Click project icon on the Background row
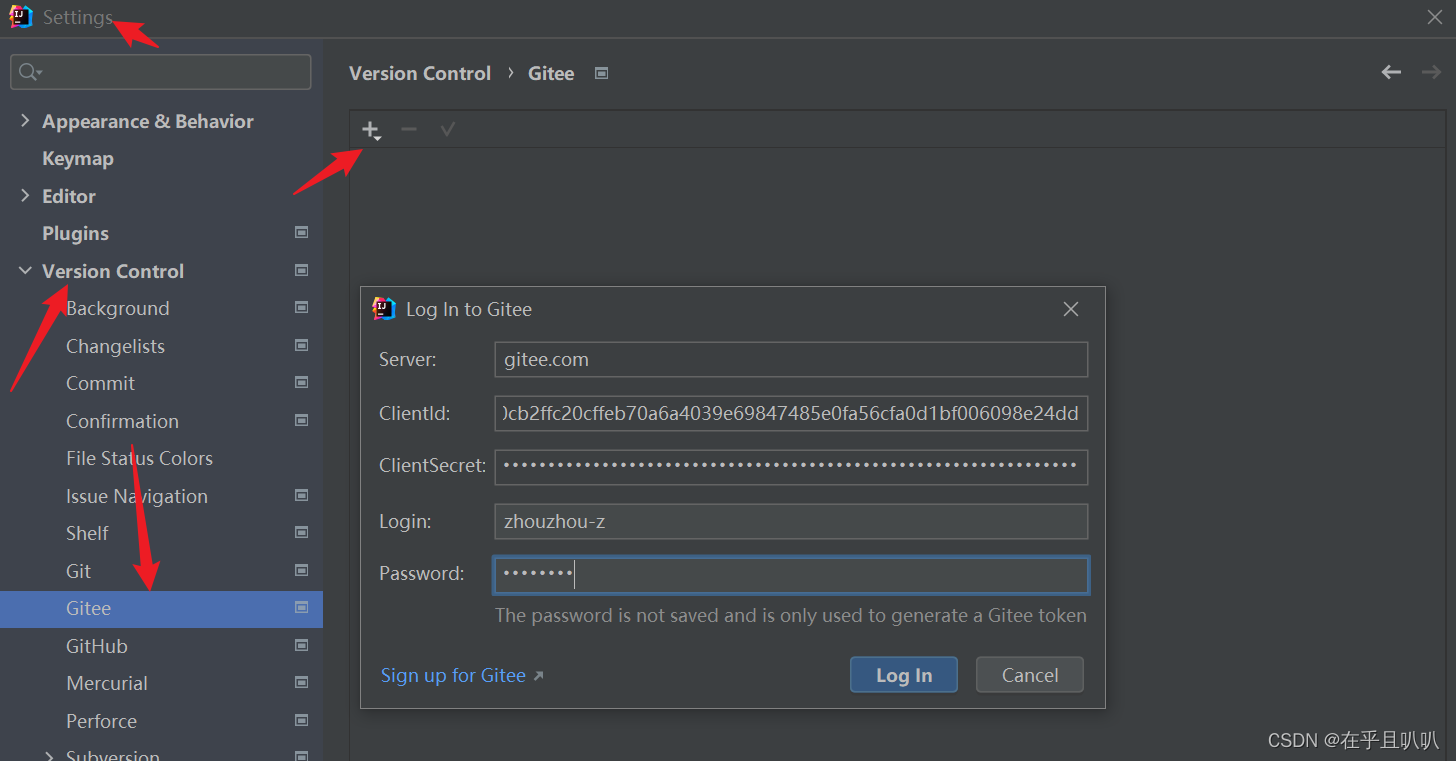The height and width of the screenshot is (761, 1456). click(301, 308)
